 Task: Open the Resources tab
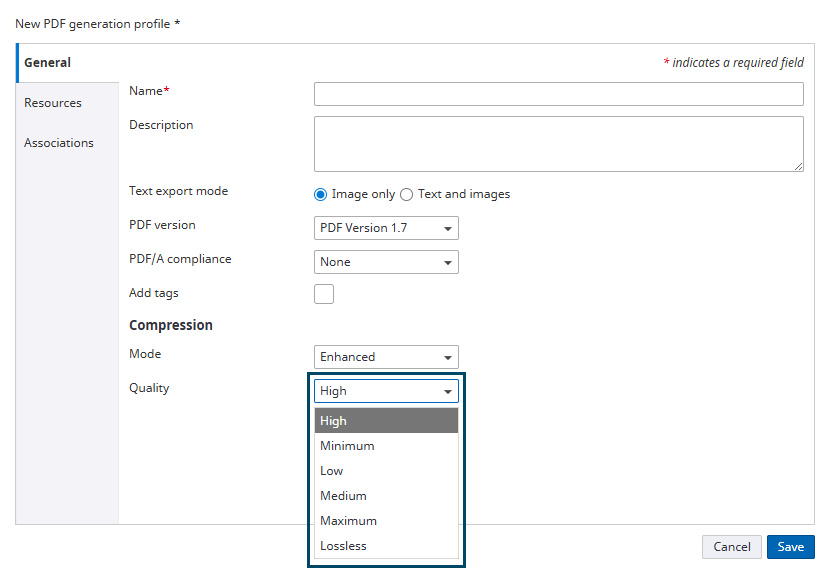click(x=53, y=103)
